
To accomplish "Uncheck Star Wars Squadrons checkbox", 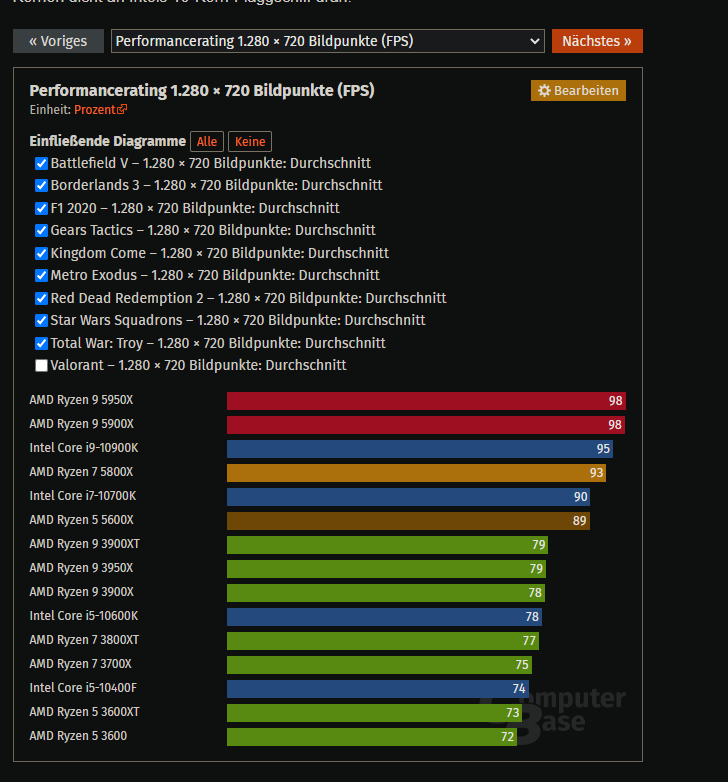I will coord(41,320).
